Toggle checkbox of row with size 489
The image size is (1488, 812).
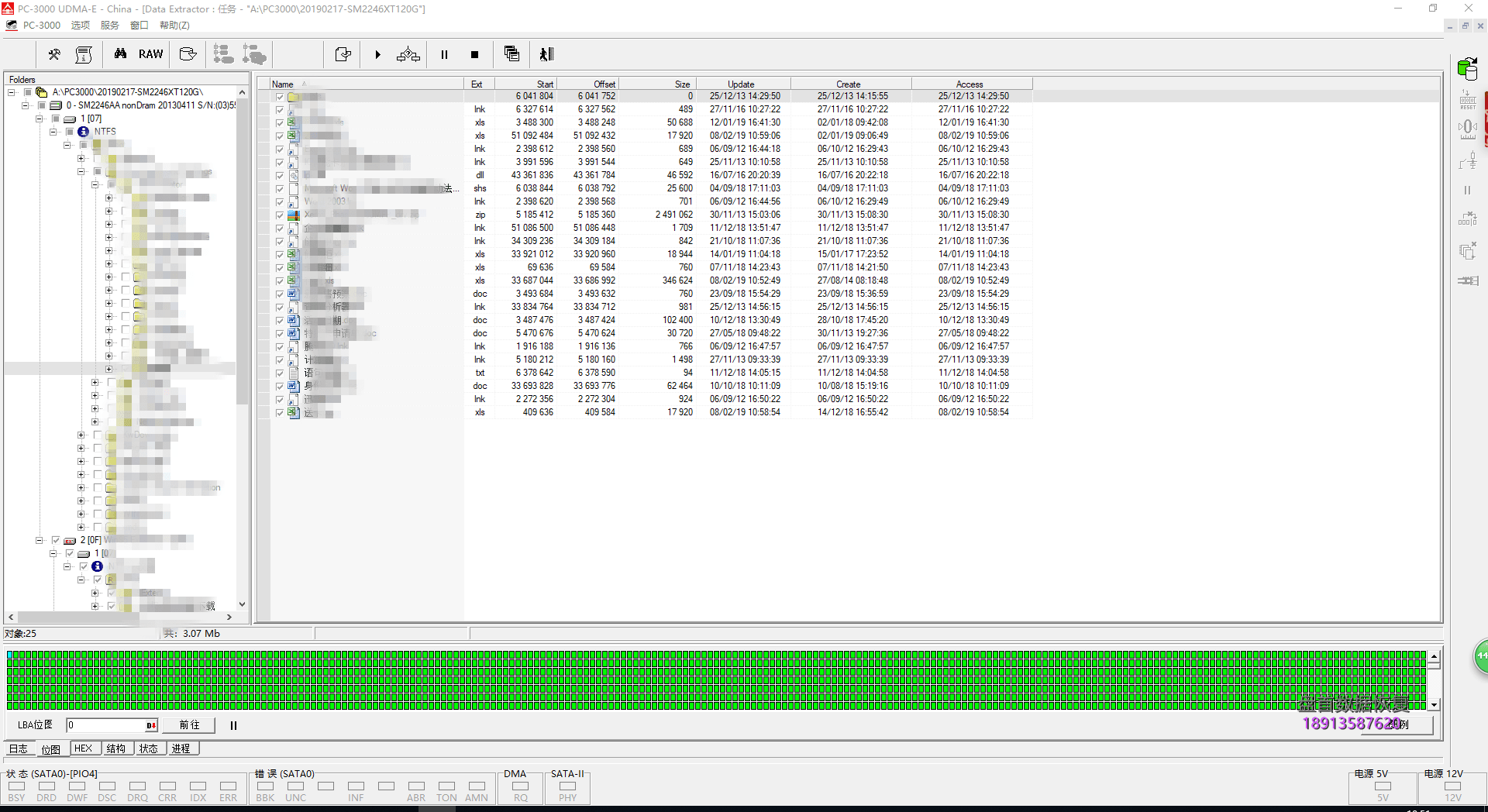[x=280, y=110]
